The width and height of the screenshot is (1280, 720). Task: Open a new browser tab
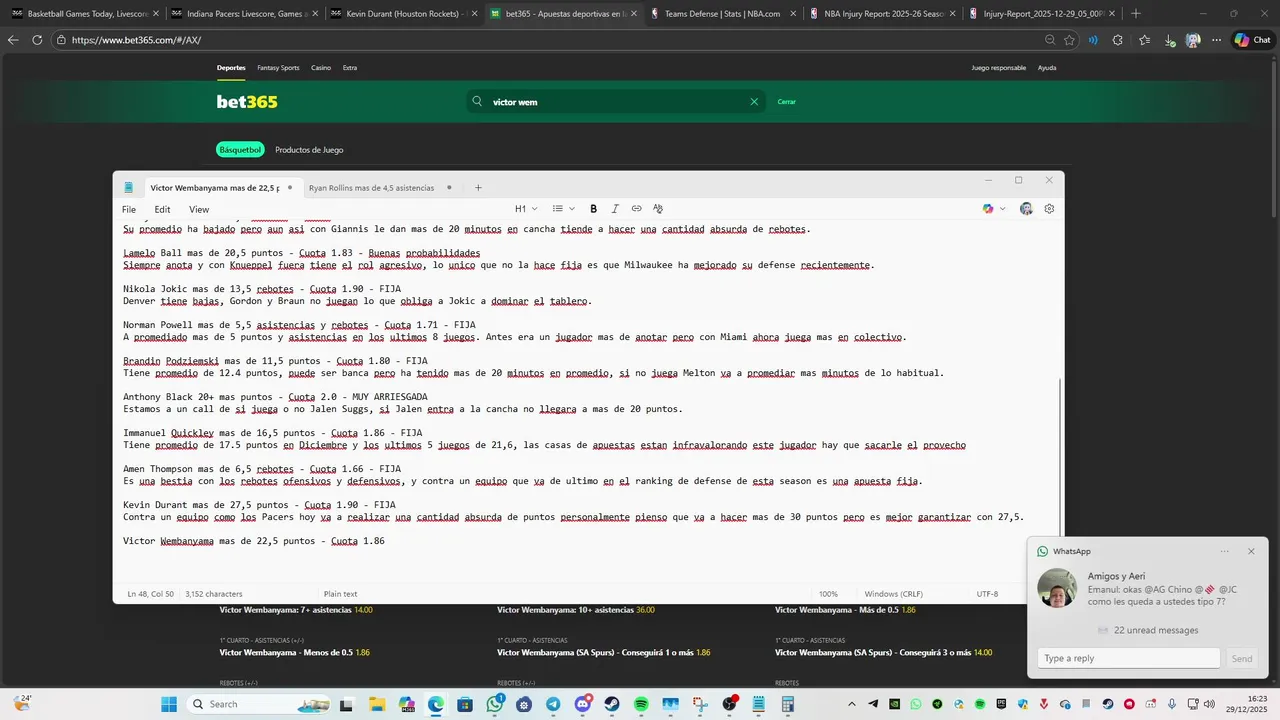1135,14
